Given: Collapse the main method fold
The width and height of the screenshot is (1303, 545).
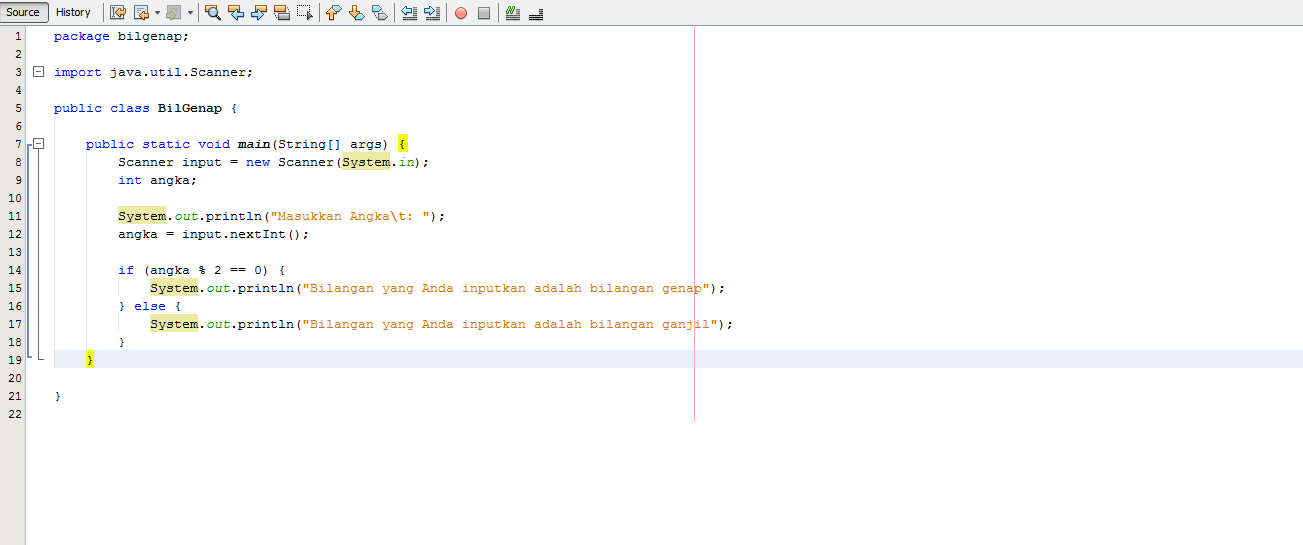Looking at the screenshot, I should (38, 144).
